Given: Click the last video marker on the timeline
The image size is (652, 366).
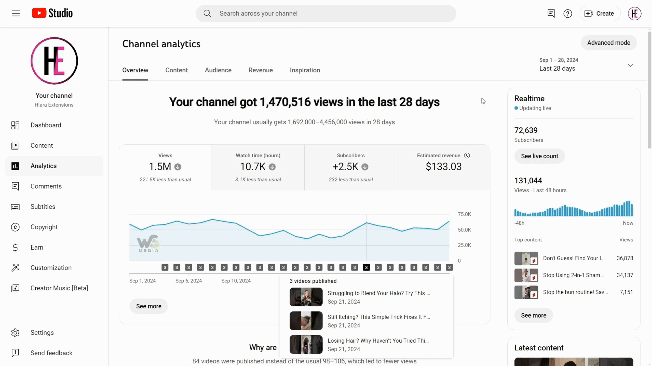Looking at the screenshot, I should point(449,267).
